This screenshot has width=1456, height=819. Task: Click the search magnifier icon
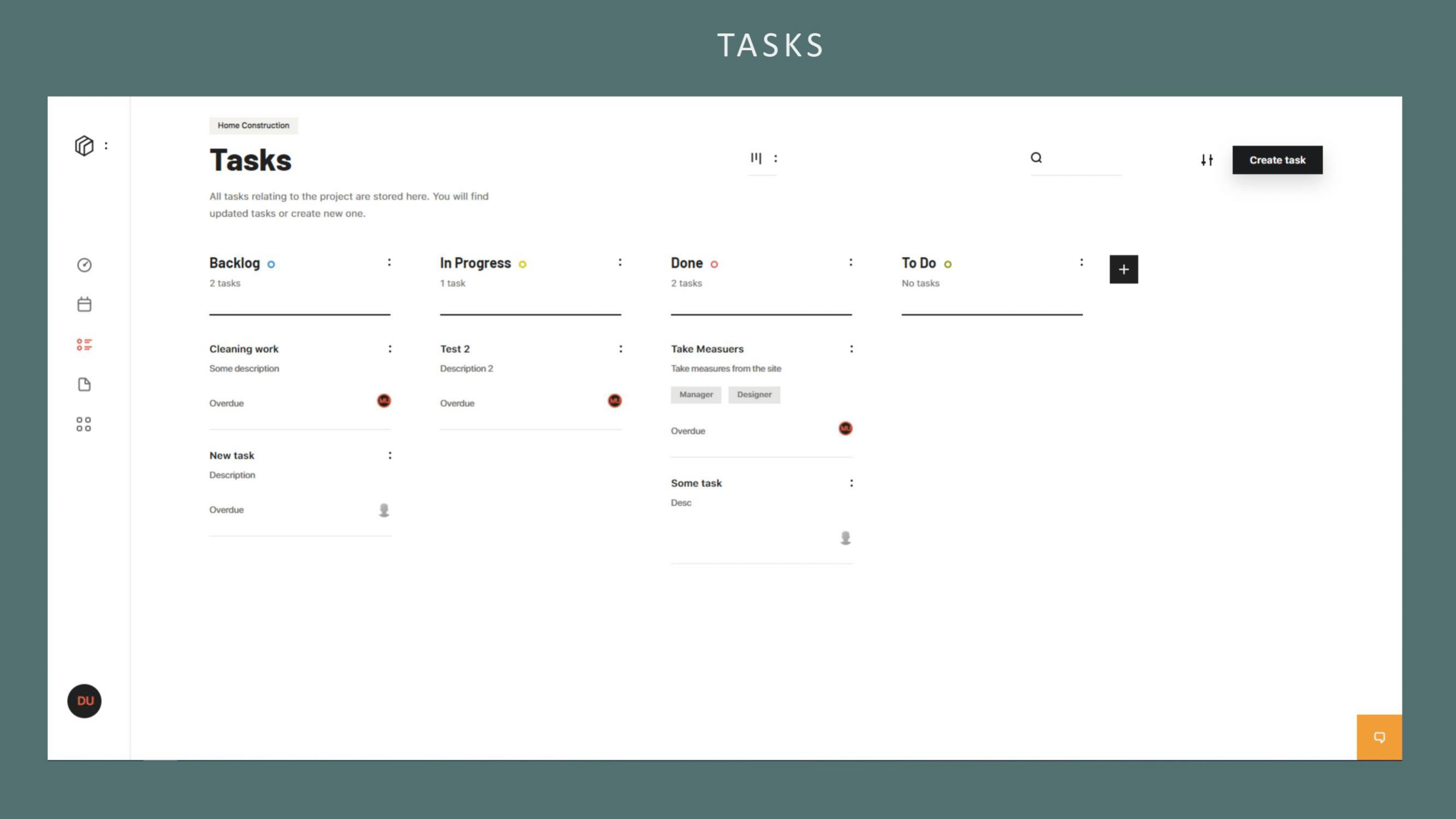1036,158
